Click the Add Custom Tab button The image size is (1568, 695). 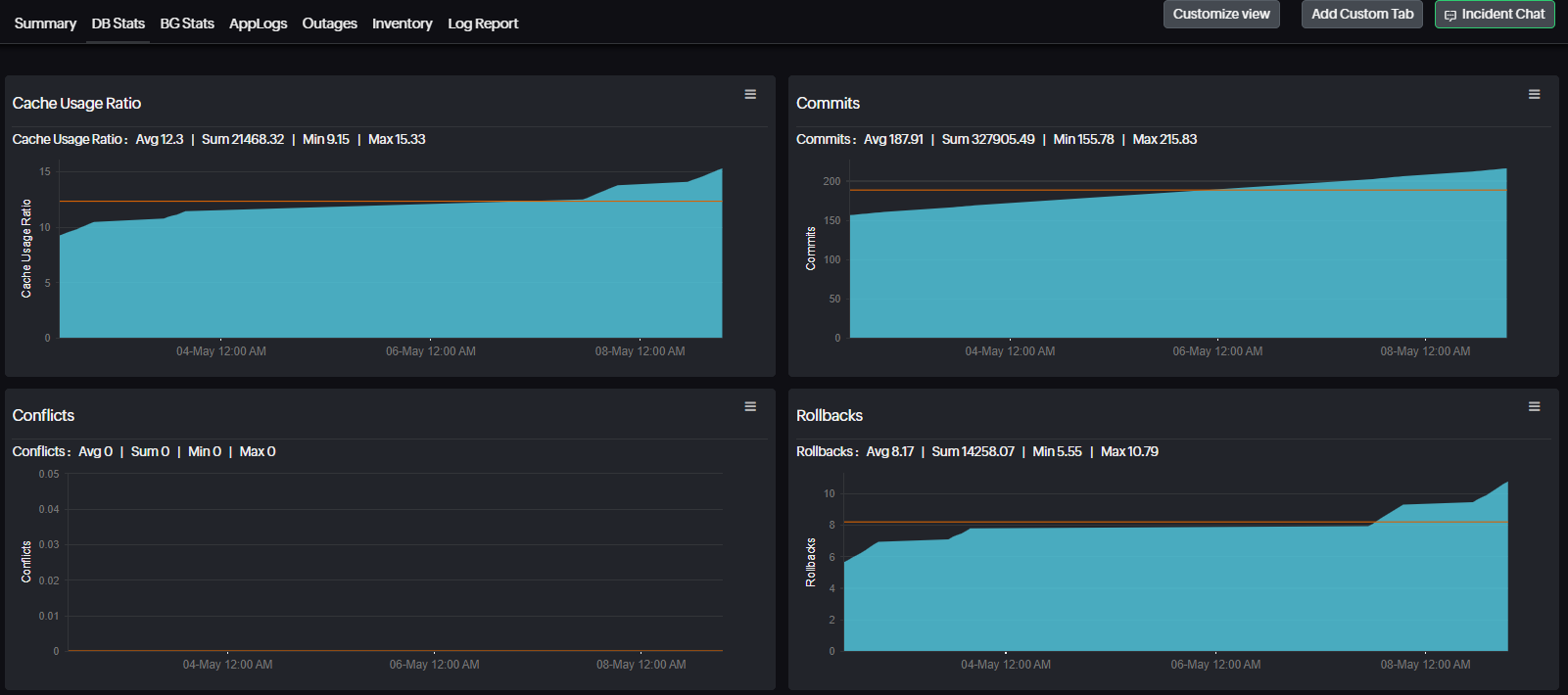1362,14
